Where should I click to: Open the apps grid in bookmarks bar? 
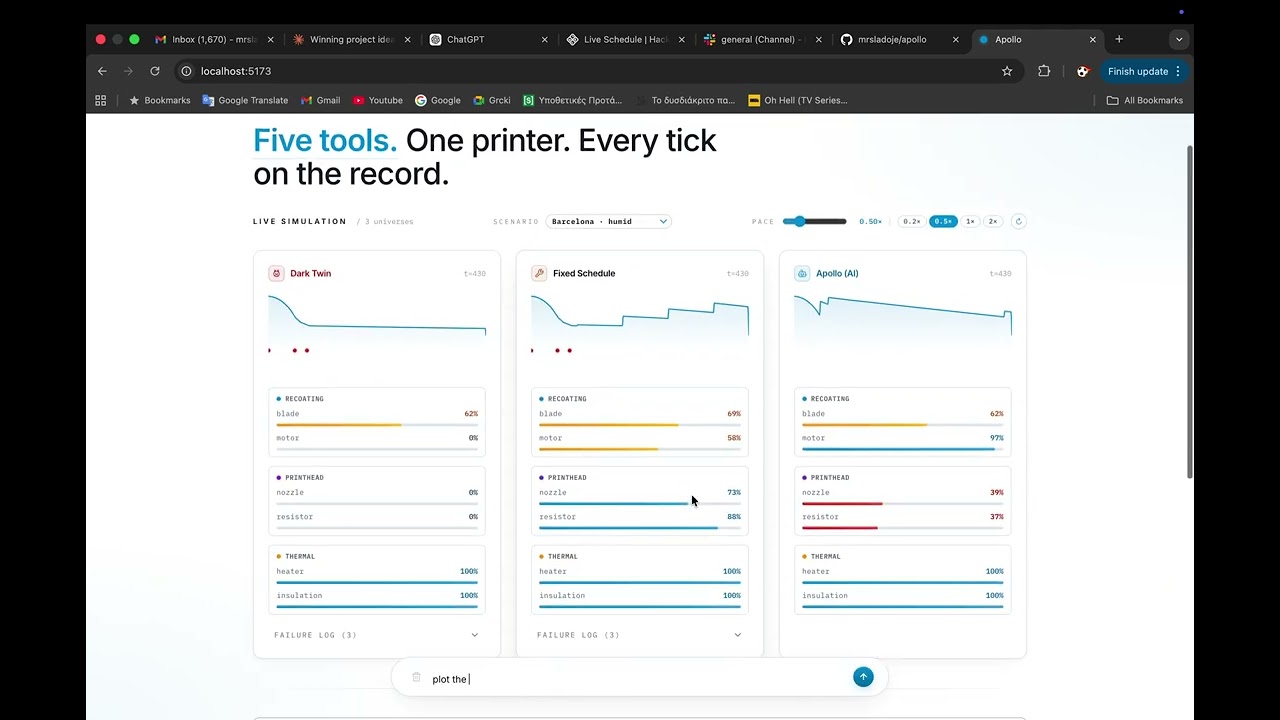pyautogui.click(x=100, y=100)
